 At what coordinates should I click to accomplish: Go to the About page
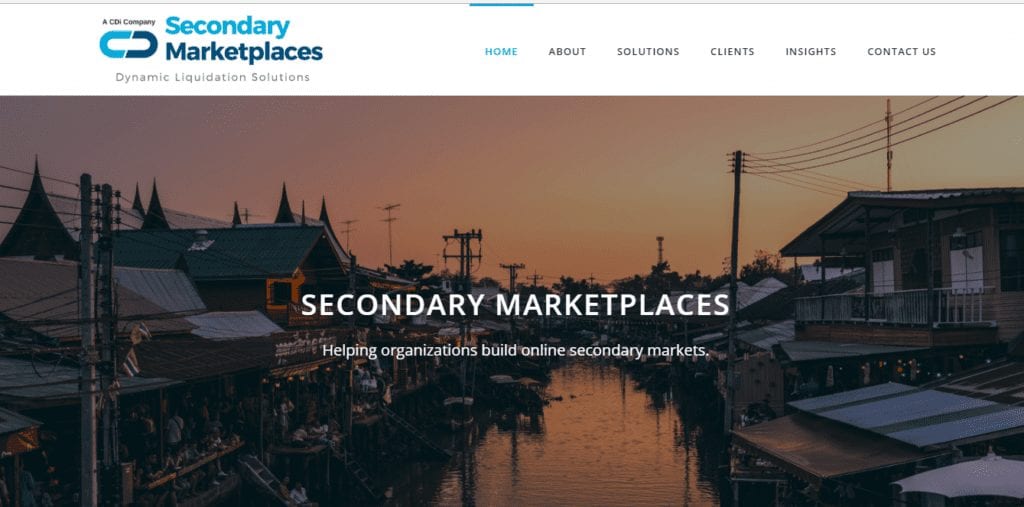coord(567,52)
